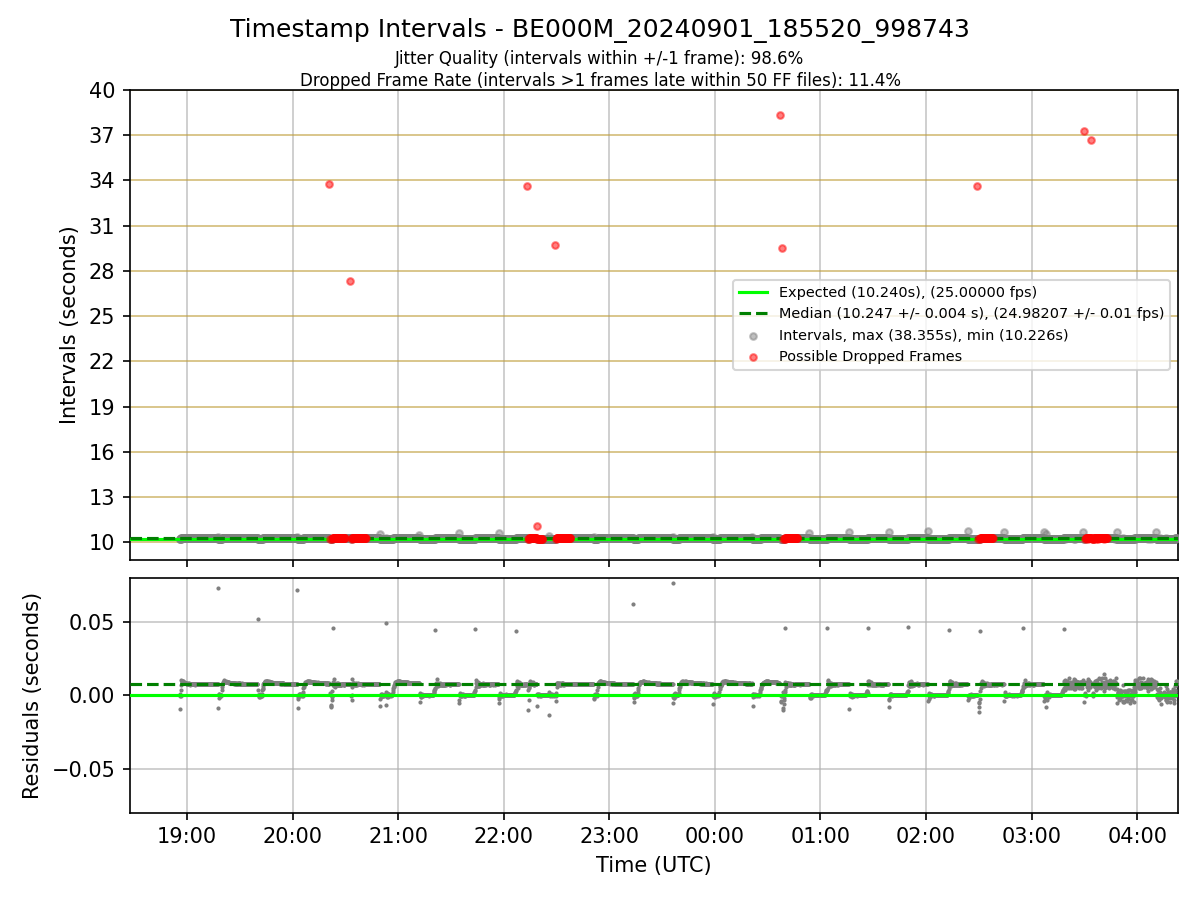1200x900 pixels.
Task: Click the 'Residuals (seconds)' y-axis label
Action: pyautogui.click(x=32, y=696)
